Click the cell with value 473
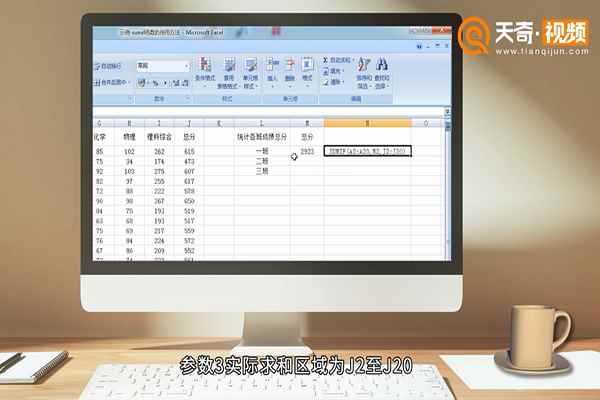Screen dimensions: 600x400 [189, 162]
